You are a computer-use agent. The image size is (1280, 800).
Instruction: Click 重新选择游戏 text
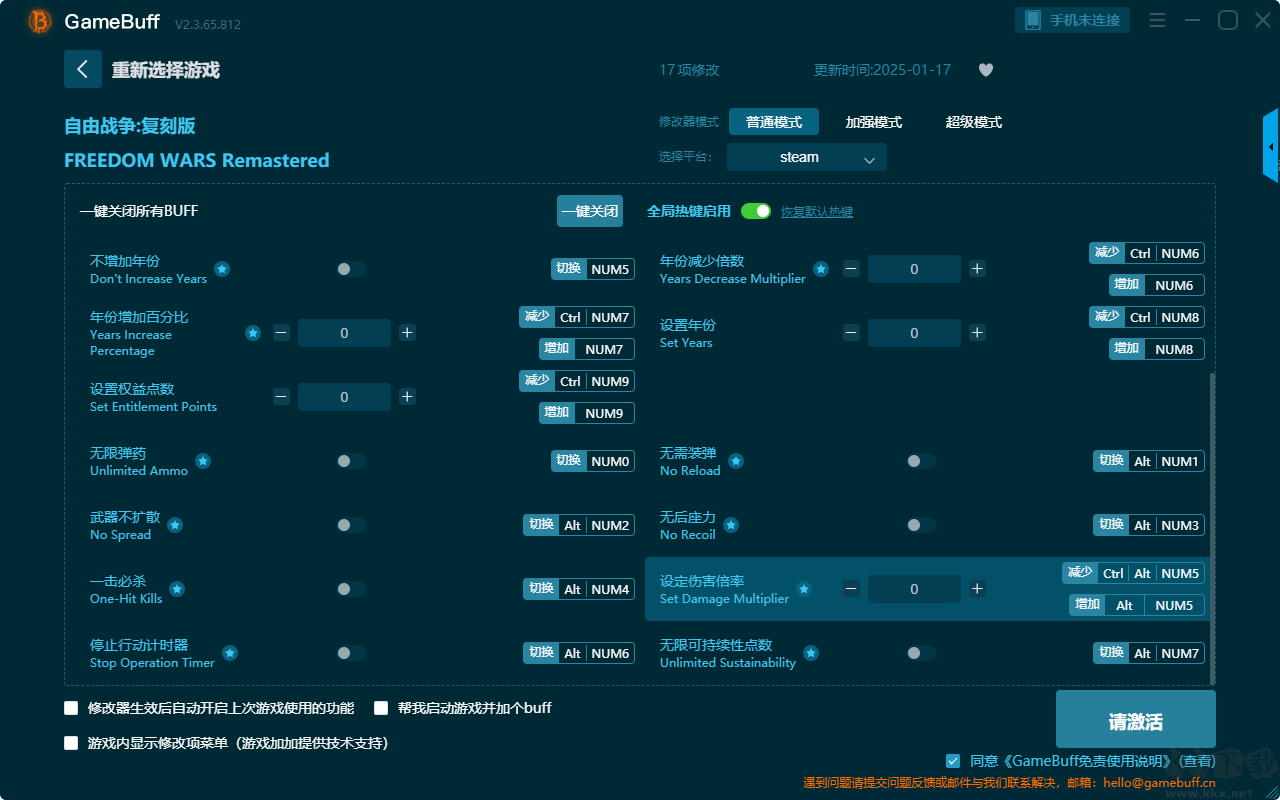pyautogui.click(x=166, y=70)
